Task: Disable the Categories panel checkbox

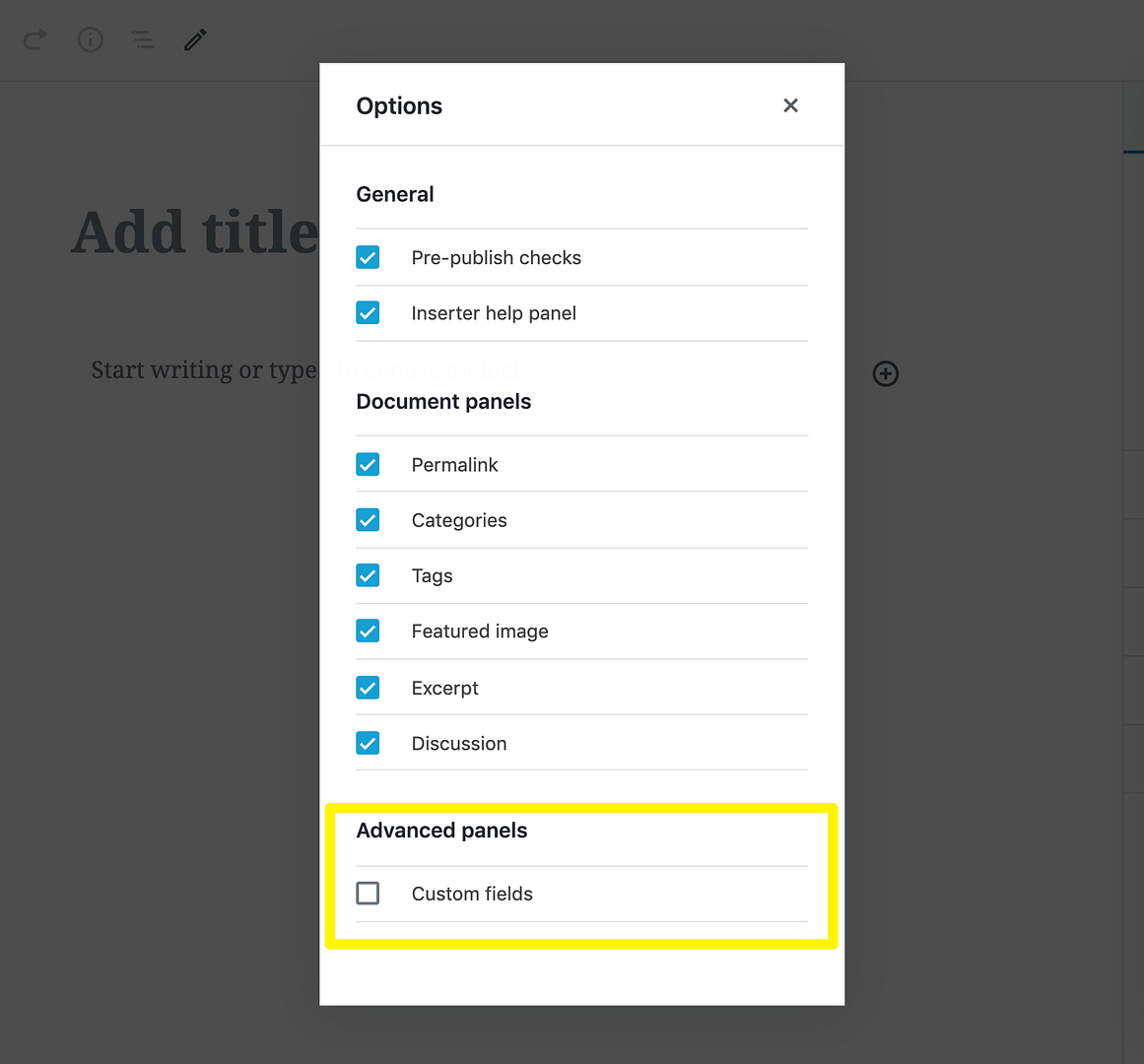Action: point(368,519)
